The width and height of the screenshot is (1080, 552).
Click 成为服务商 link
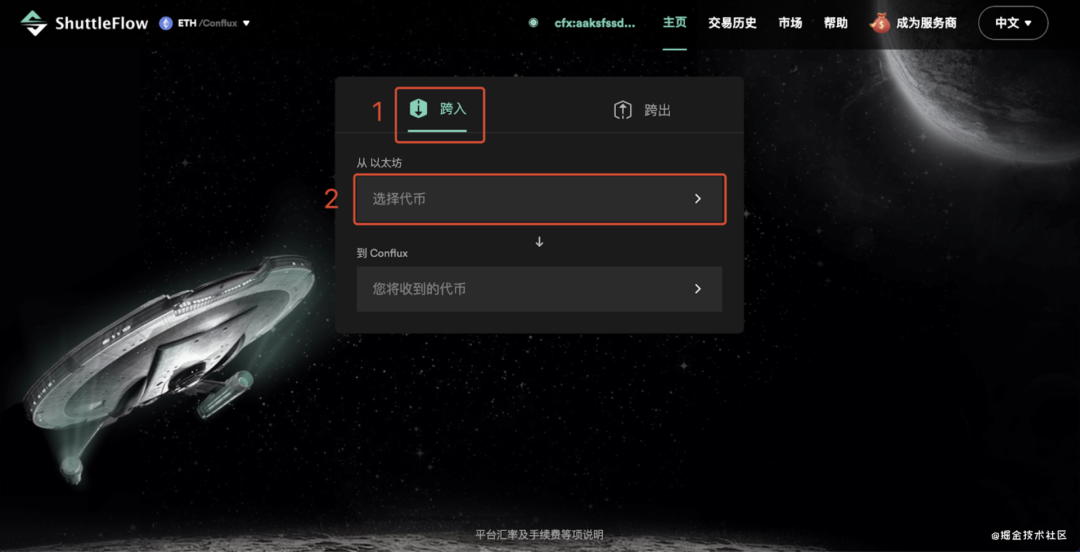pos(926,23)
